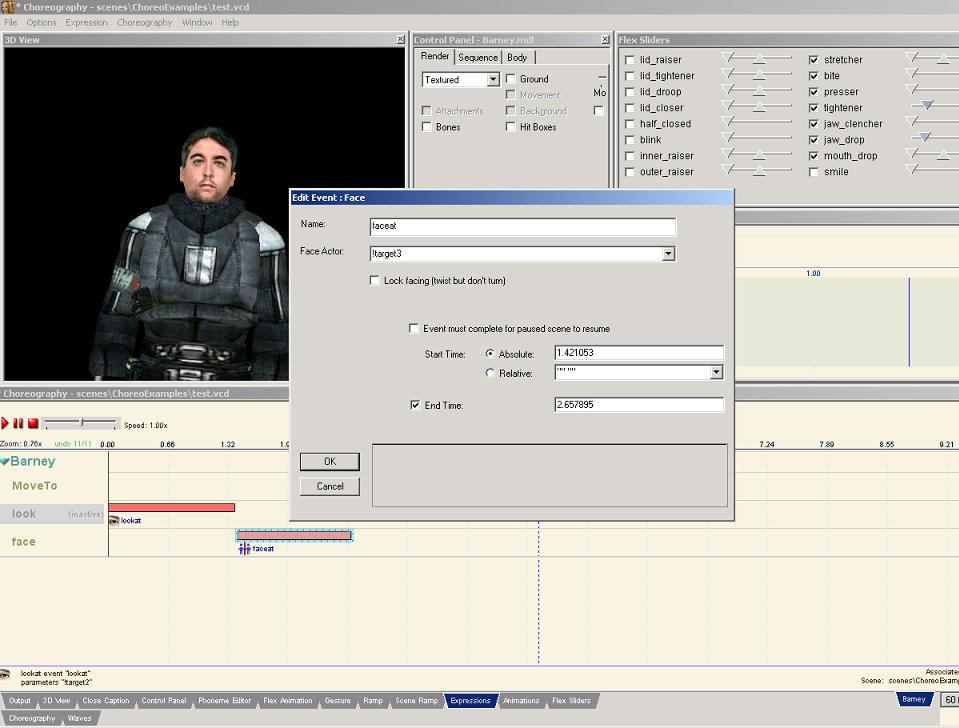The image size is (959, 728).
Task: Switch to Body tab in Control Panel
Action: tap(517, 58)
